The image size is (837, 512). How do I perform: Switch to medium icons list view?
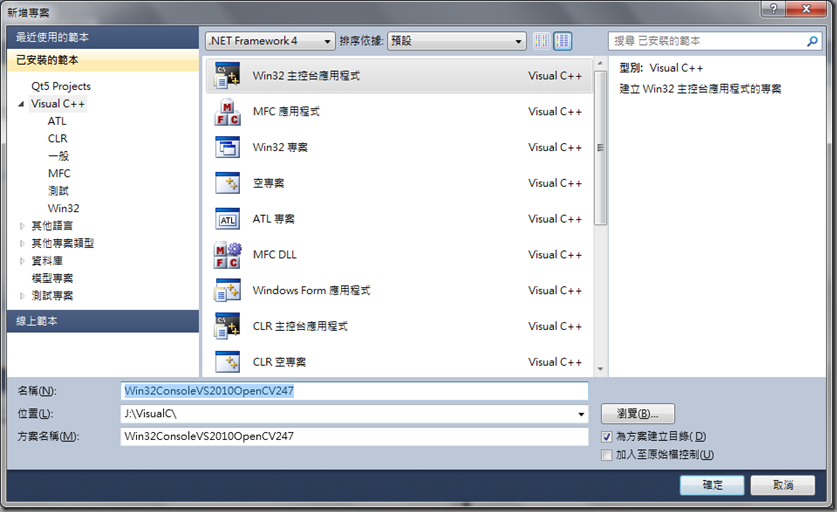[562, 41]
